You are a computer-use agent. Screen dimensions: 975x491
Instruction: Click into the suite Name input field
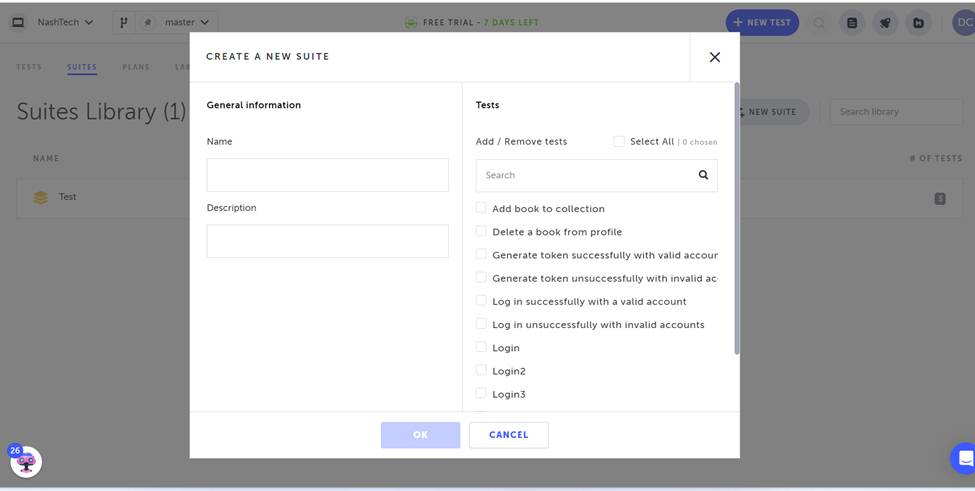pos(327,175)
